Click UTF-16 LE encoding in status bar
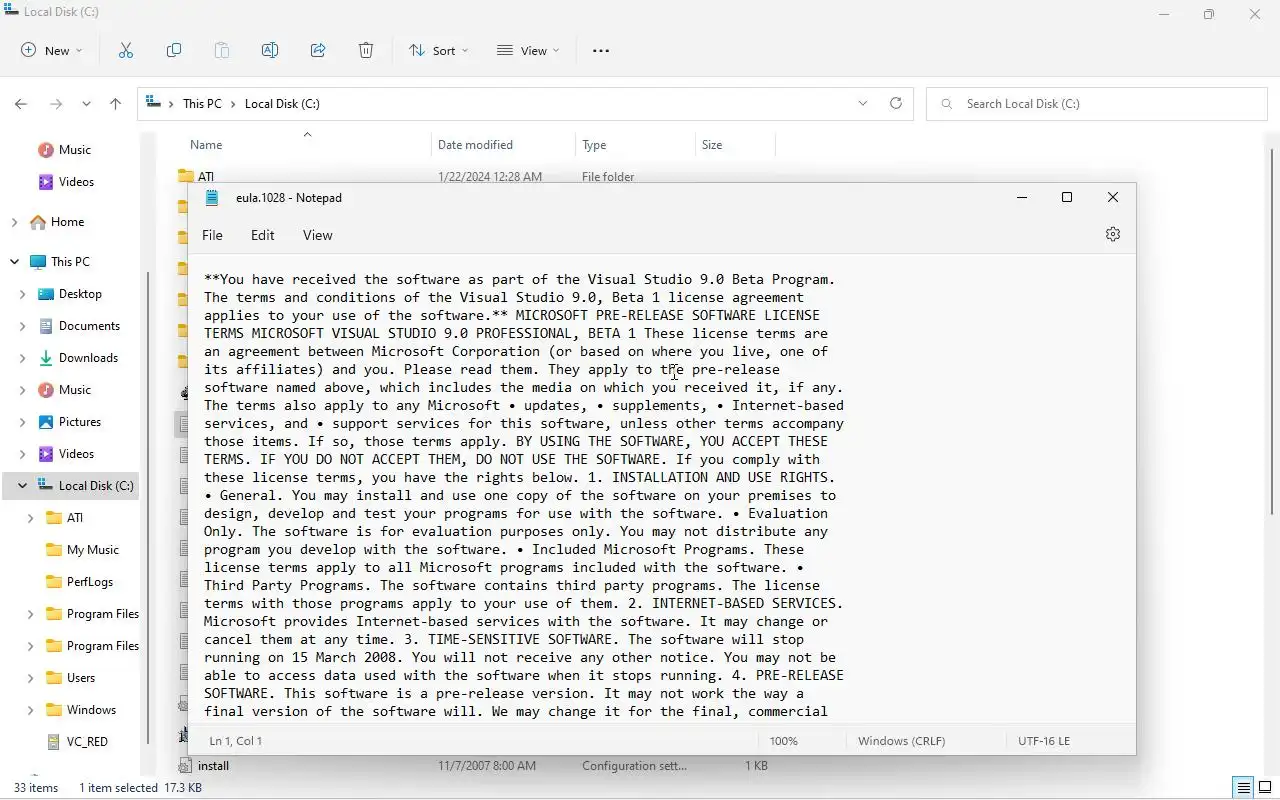Screen dimensions: 1280x800 click(x=1044, y=741)
